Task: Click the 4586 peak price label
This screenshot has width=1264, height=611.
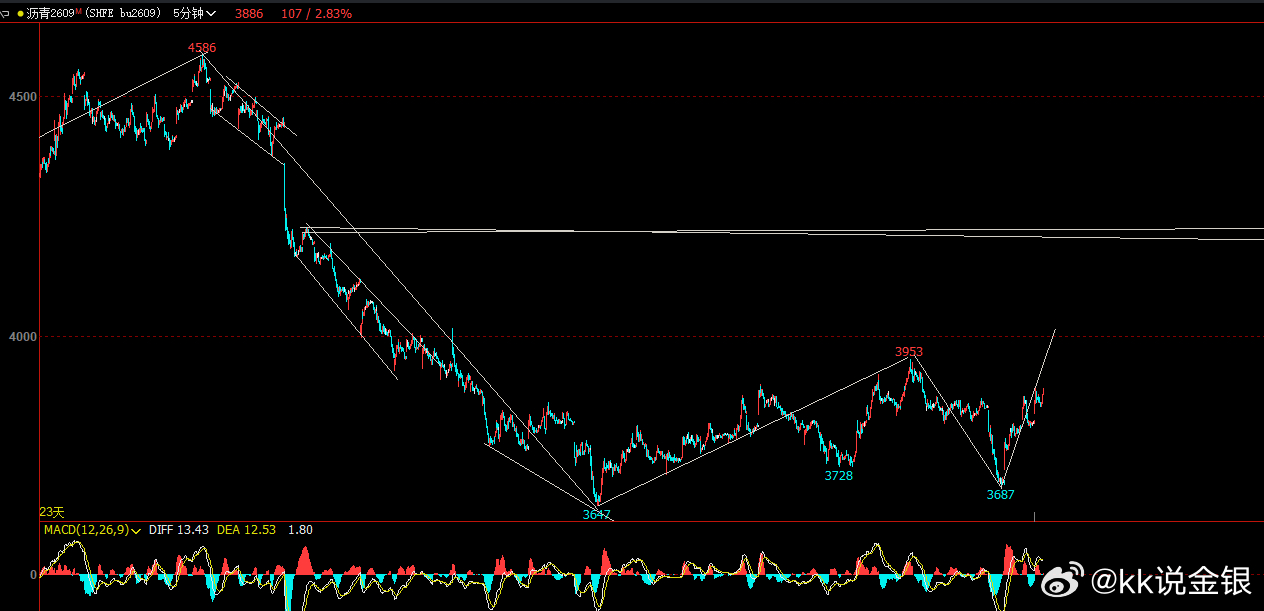Action: tap(202, 47)
